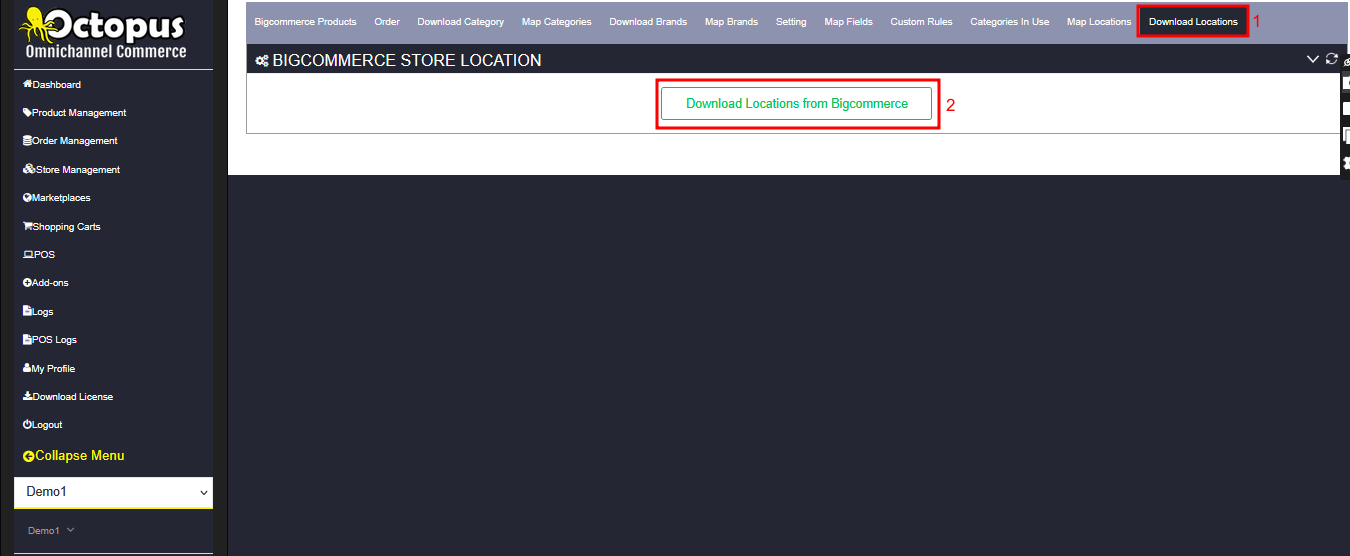Log out using the Logout entry
Screen dimensions: 1350x556
[x=42, y=425]
